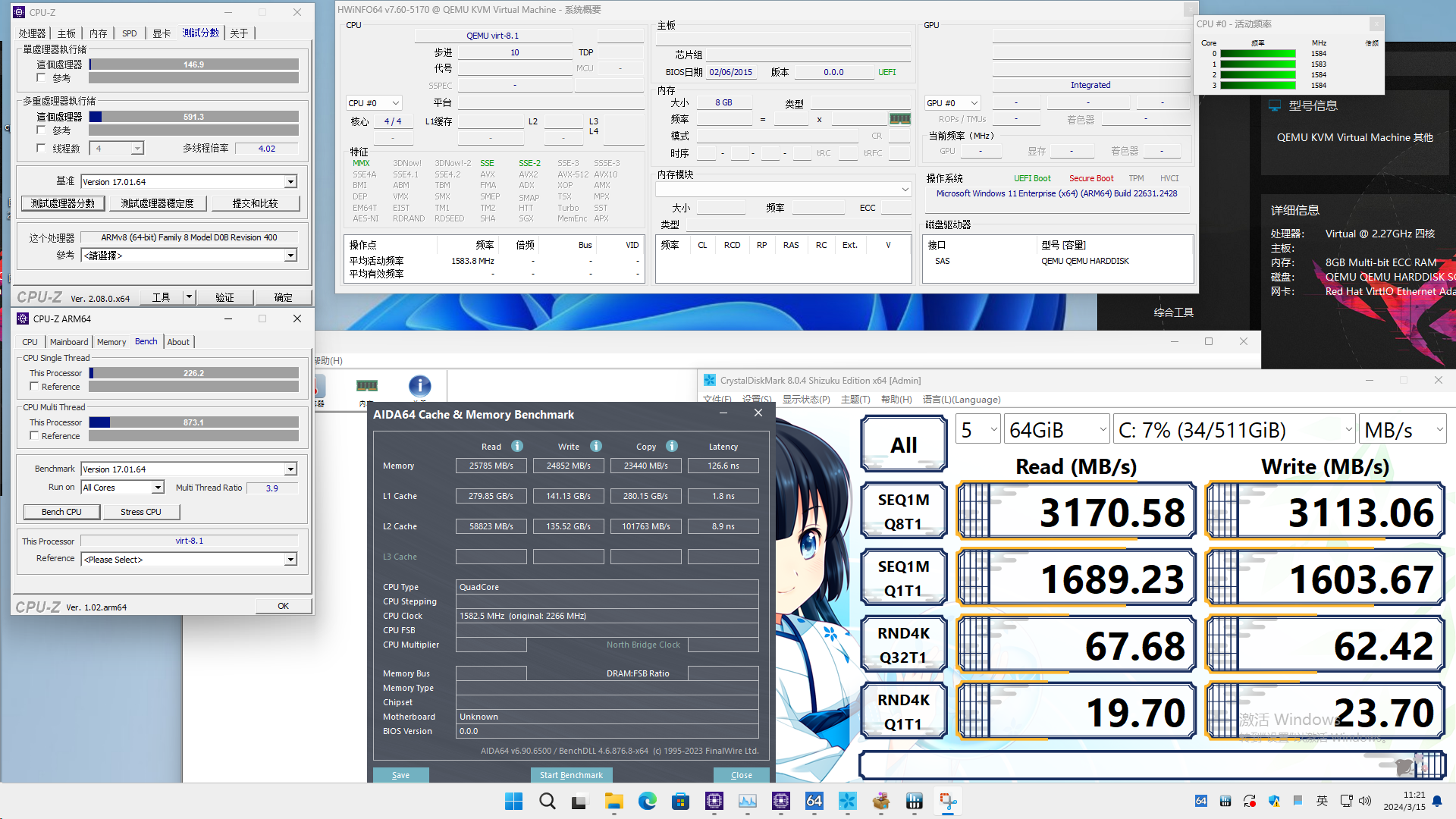Open the Snipping Tool taskbar icon
The image size is (1456, 819).
coord(947,801)
